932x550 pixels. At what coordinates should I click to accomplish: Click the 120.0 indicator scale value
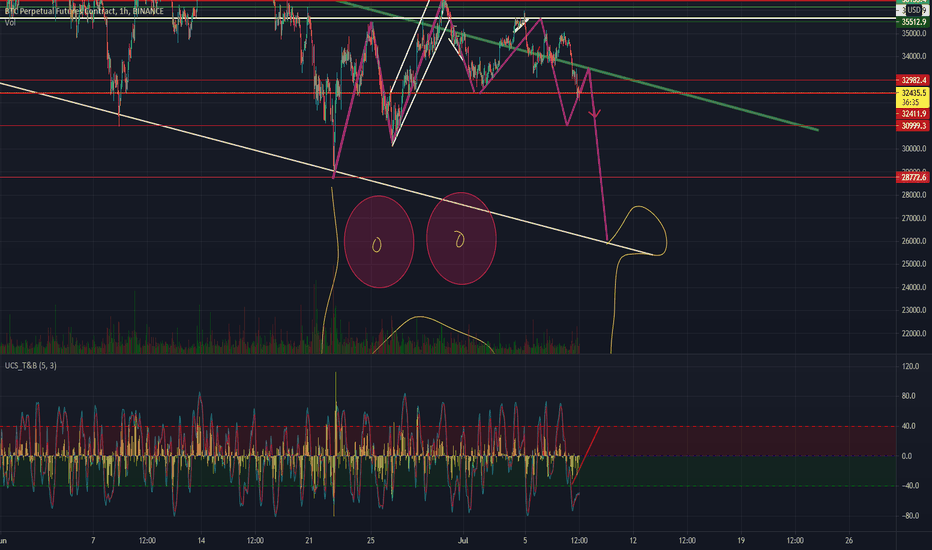click(909, 366)
